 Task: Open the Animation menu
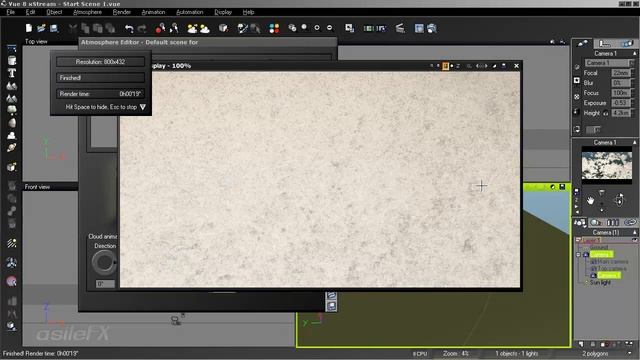pyautogui.click(x=153, y=12)
